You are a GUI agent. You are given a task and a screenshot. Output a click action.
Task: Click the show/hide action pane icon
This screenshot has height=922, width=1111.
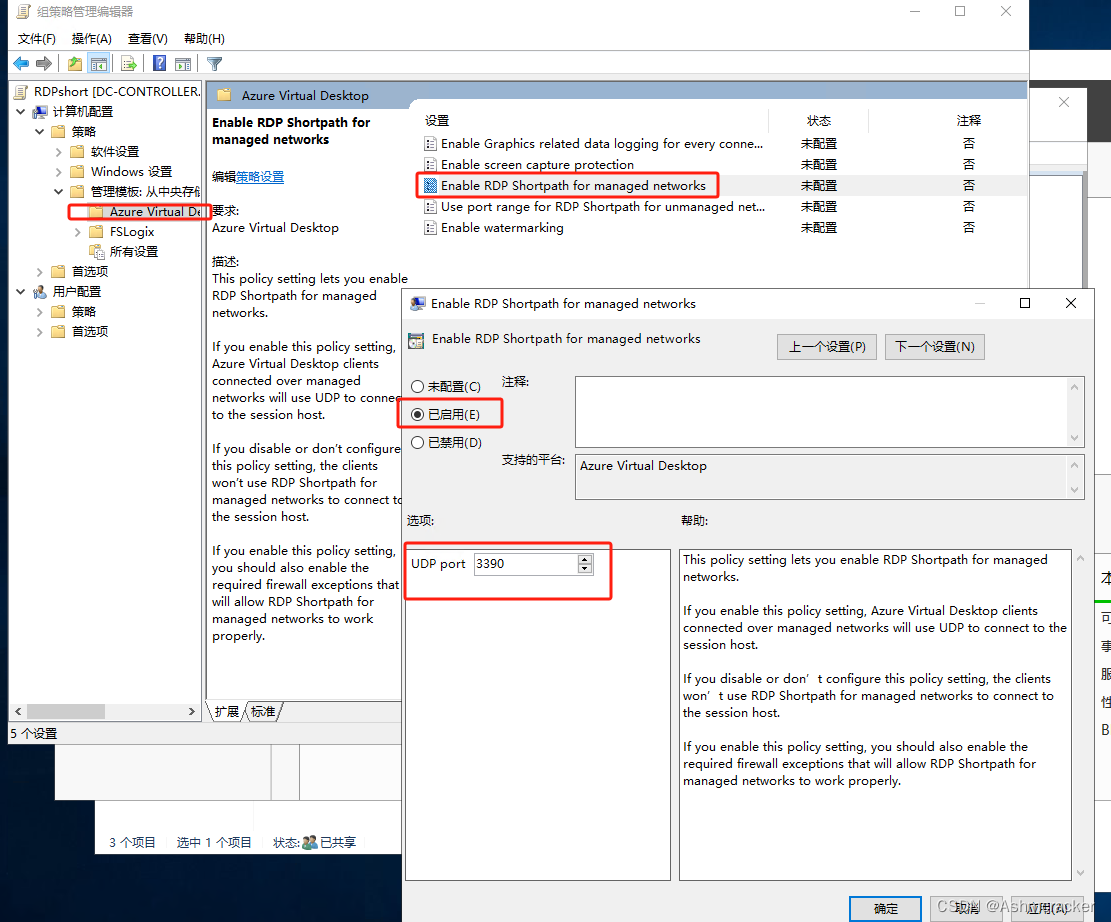[184, 64]
